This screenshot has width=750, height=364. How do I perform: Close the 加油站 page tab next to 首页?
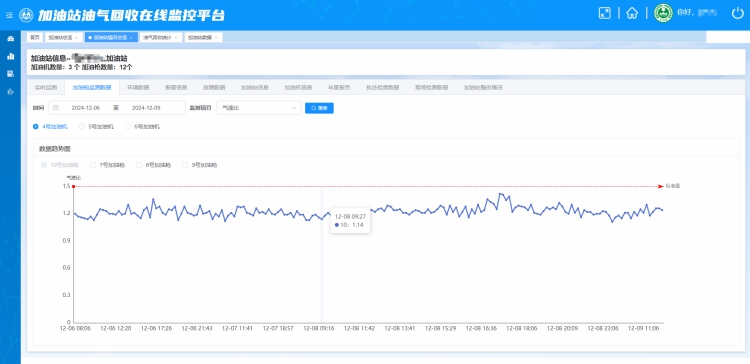click(76, 37)
